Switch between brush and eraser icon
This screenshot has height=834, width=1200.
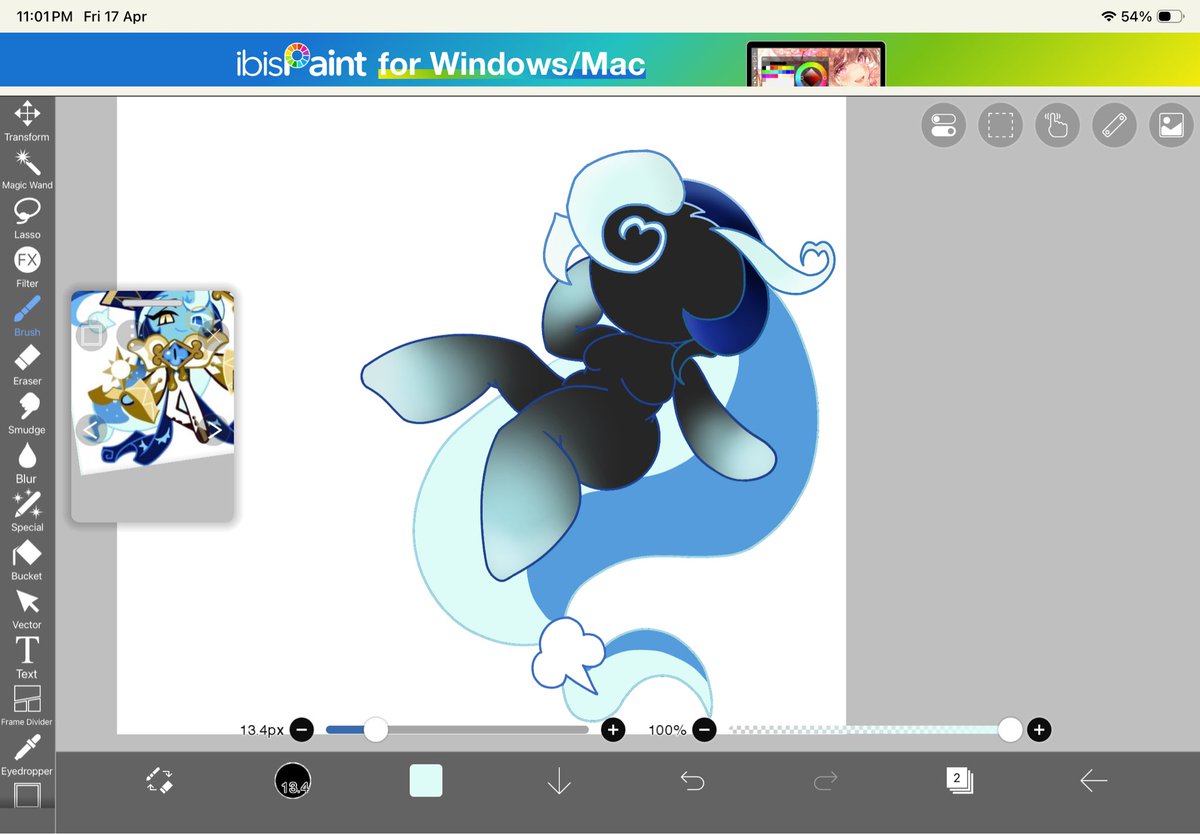click(159, 781)
